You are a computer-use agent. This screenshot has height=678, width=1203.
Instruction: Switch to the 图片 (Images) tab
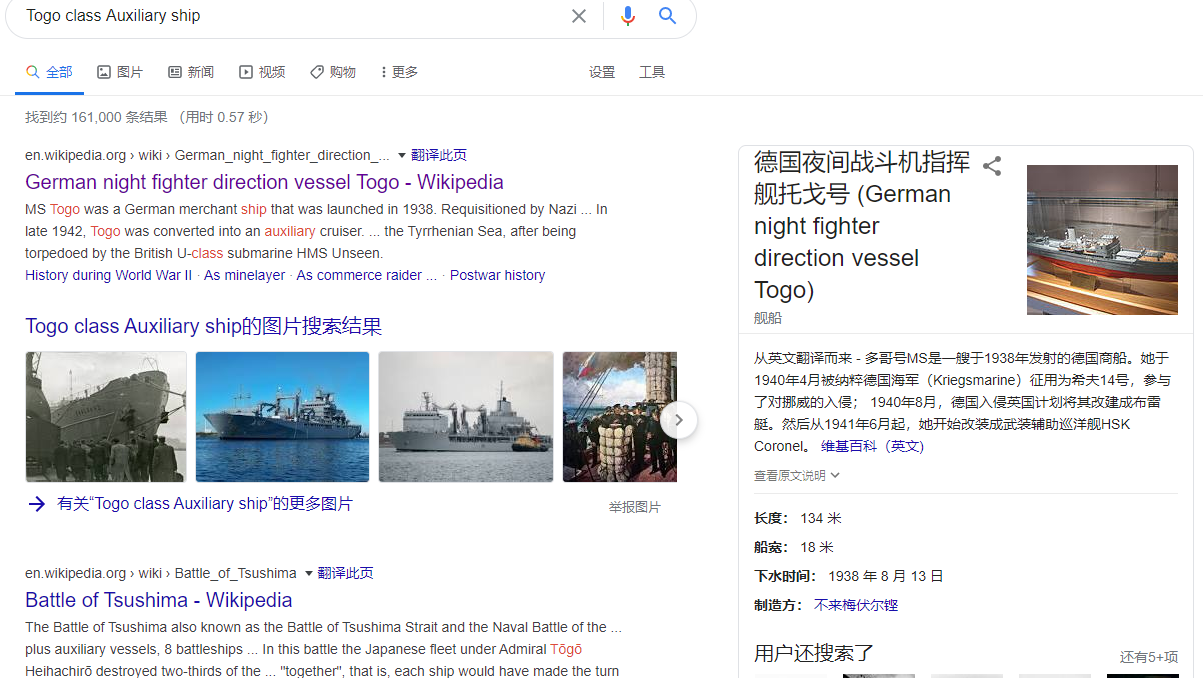click(x=120, y=72)
